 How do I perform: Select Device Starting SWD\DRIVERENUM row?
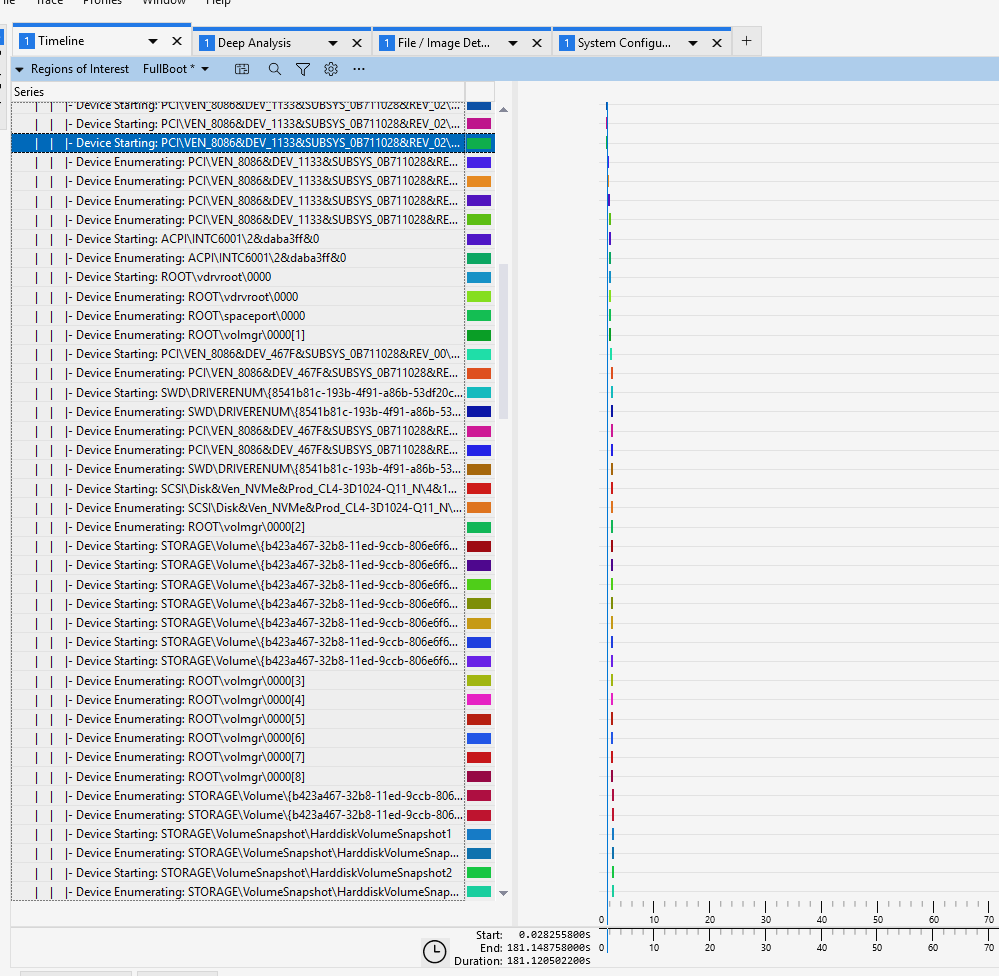238,392
